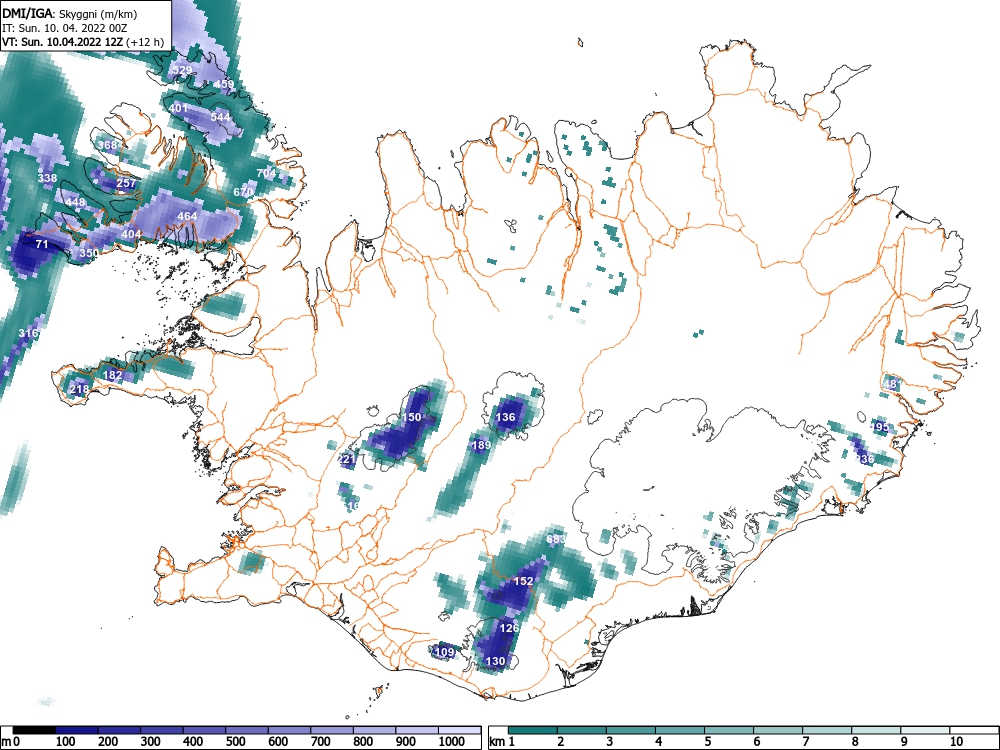
Task: Select the dark teal 1–2 km legend swatch
Action: (533, 730)
